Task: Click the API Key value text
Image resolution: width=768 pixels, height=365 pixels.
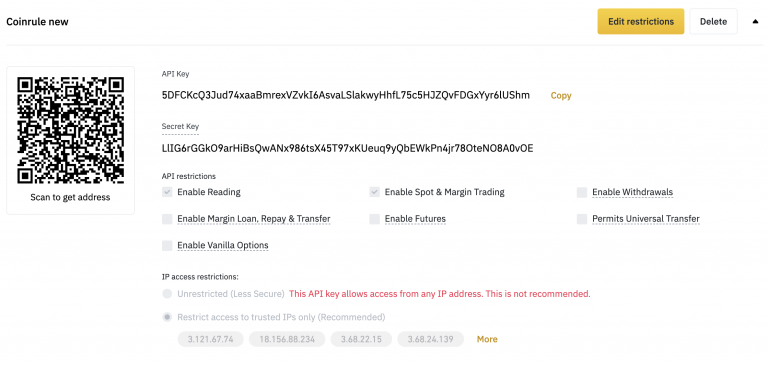Action: (x=346, y=96)
